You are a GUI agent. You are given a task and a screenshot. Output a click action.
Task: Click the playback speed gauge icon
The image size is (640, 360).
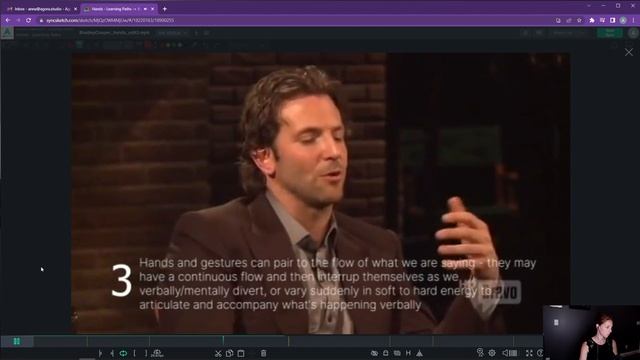click(x=157, y=353)
